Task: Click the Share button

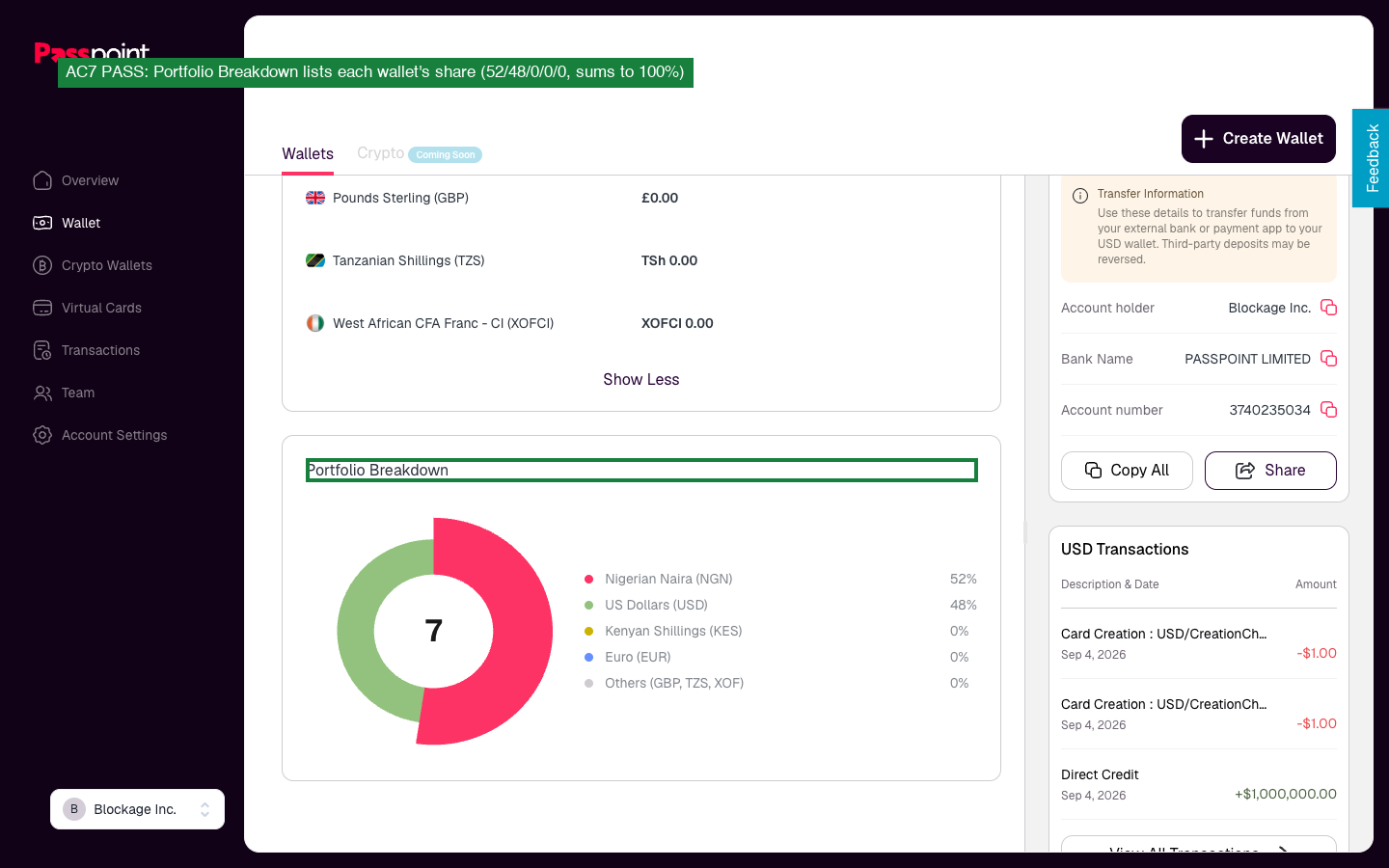Action: [x=1270, y=471]
